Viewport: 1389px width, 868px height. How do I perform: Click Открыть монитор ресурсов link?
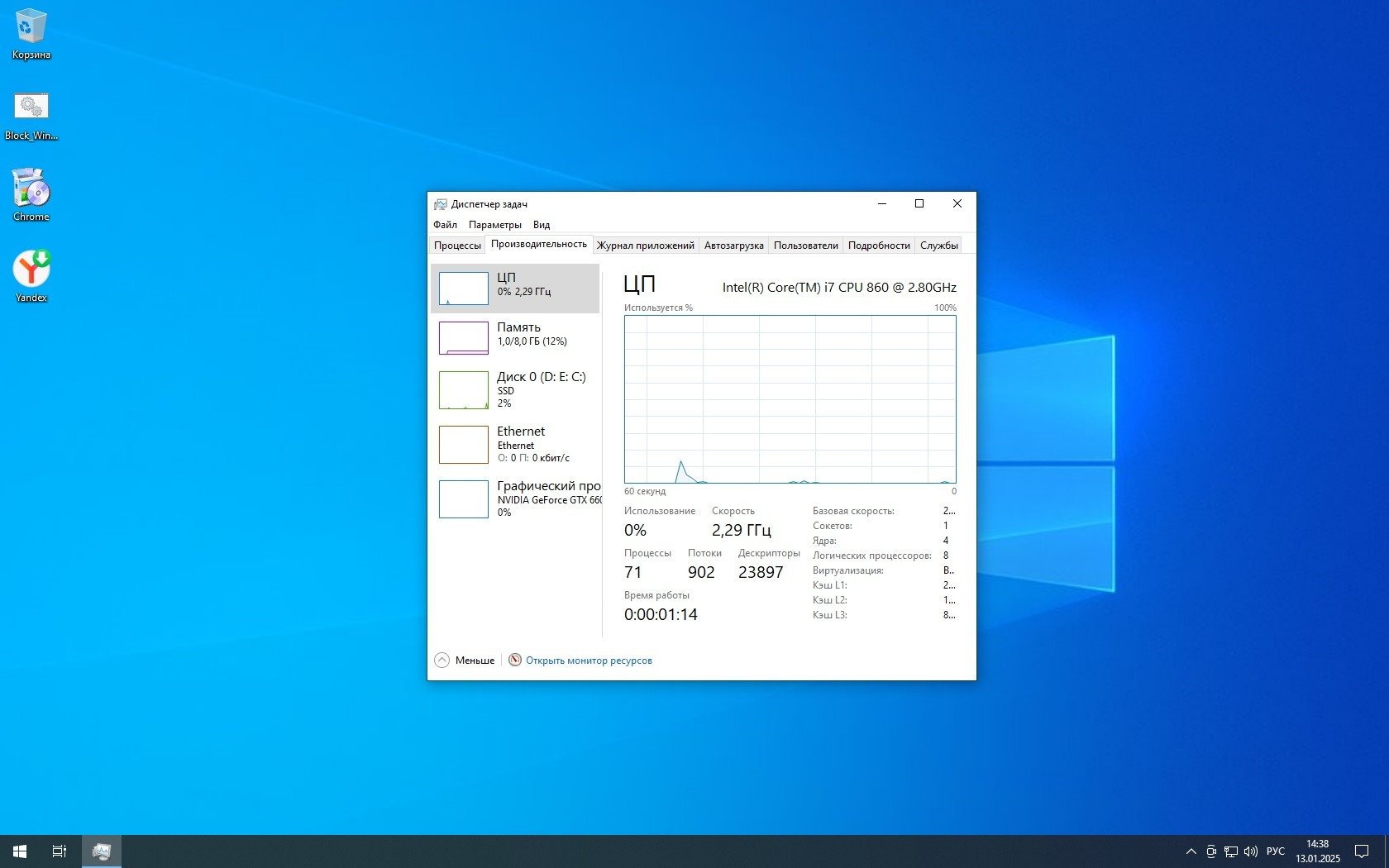tap(589, 661)
